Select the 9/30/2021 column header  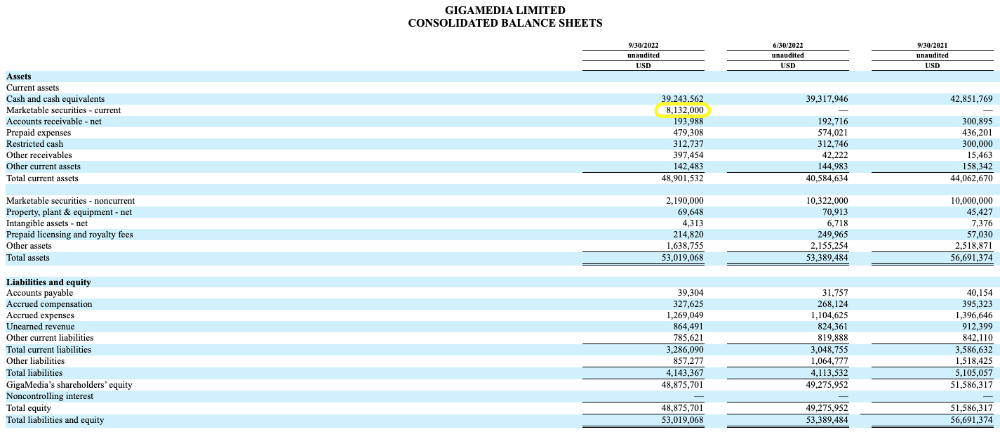pos(932,46)
